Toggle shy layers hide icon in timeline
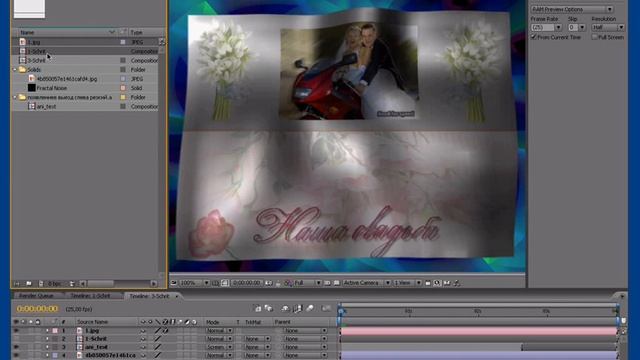 tap(285, 309)
